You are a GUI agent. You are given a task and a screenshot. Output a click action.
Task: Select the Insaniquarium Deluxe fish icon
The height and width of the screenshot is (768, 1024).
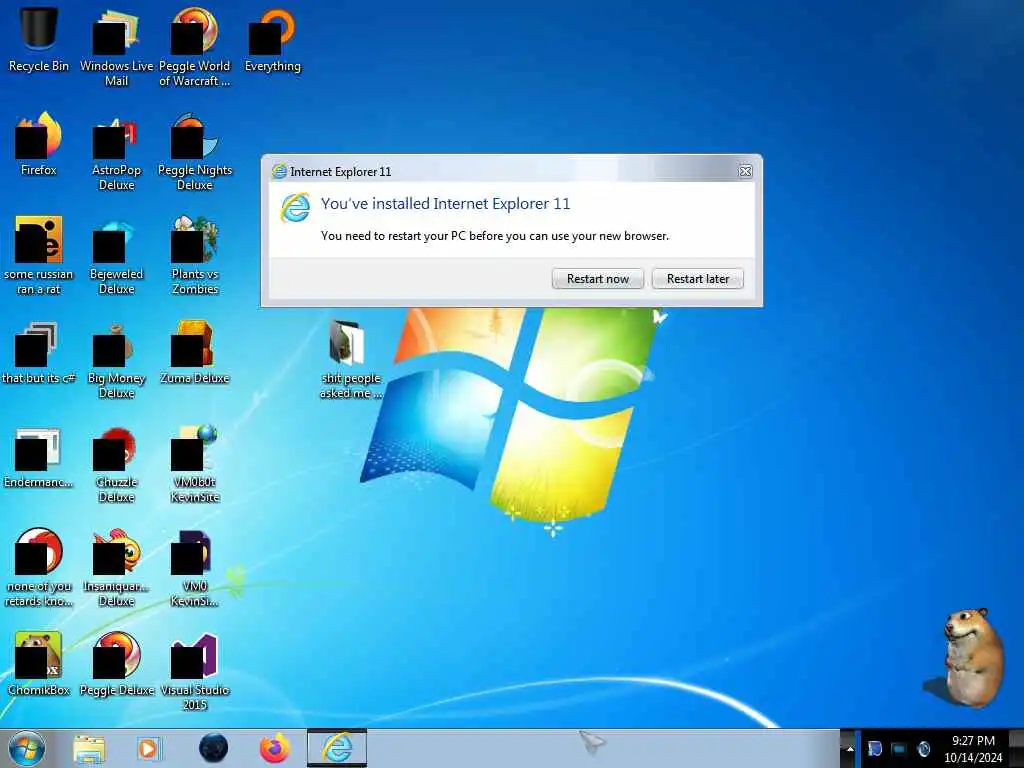tap(116, 568)
